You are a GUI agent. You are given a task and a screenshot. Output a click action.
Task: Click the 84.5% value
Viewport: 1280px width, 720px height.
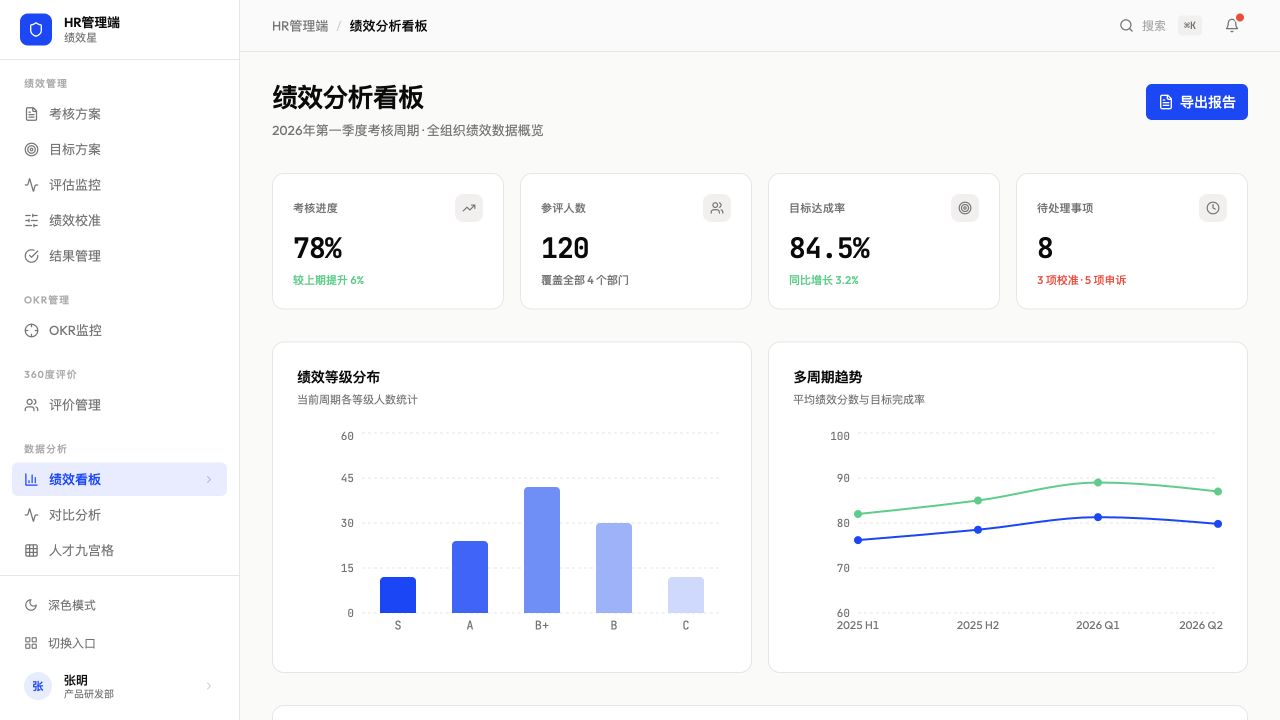pyautogui.click(x=829, y=248)
